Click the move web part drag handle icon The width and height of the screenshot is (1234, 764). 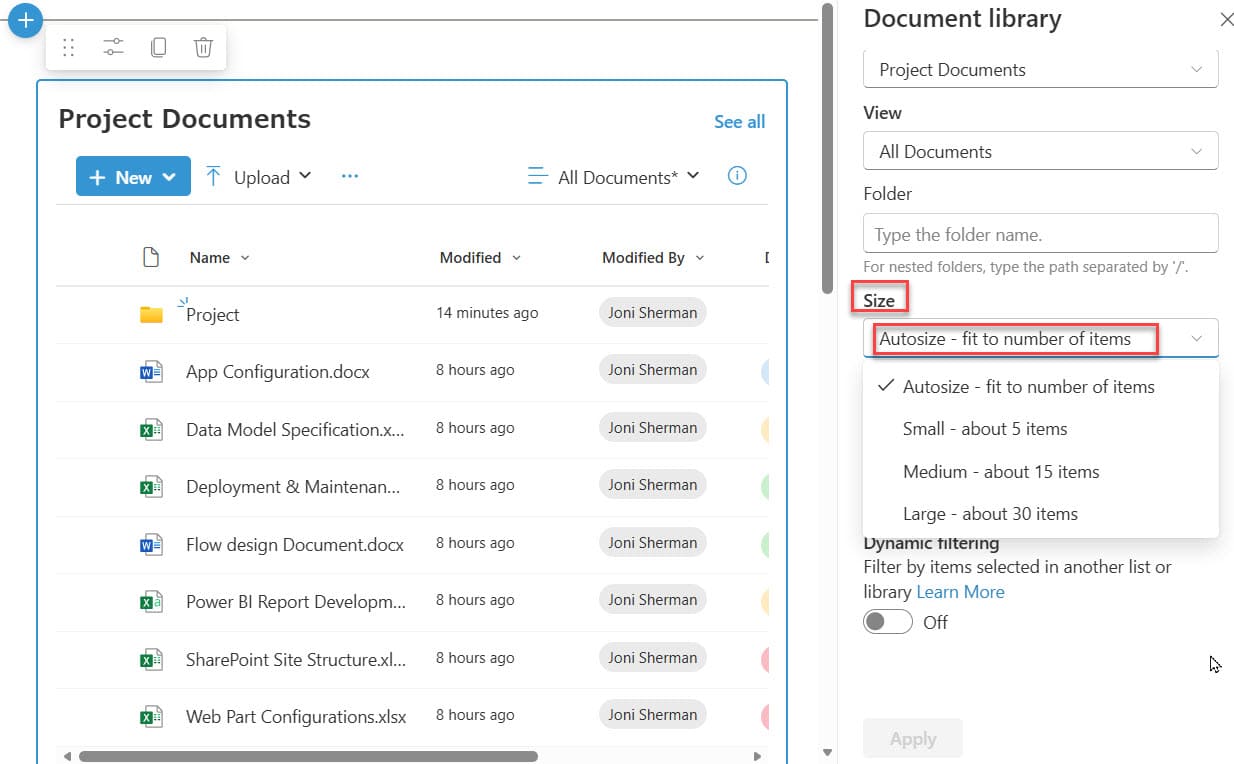click(68, 47)
